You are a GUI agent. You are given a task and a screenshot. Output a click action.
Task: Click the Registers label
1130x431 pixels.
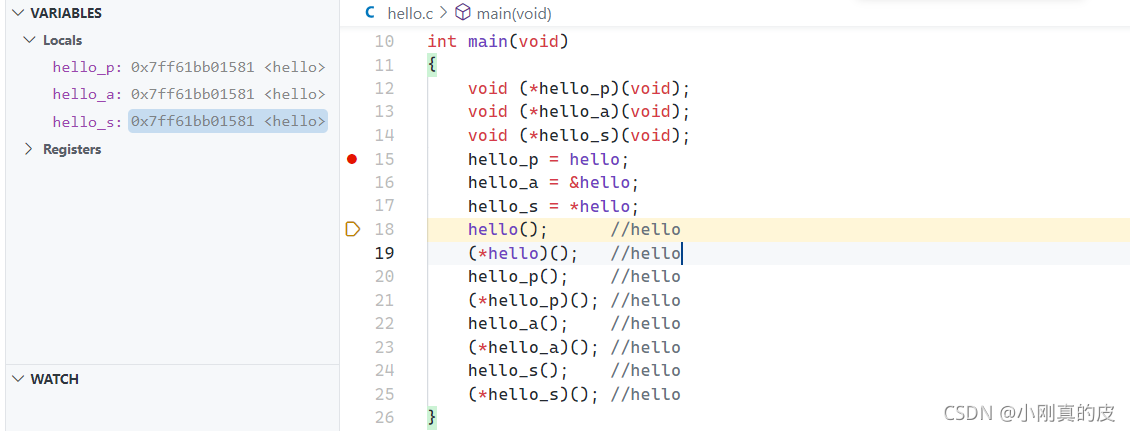tap(72, 149)
